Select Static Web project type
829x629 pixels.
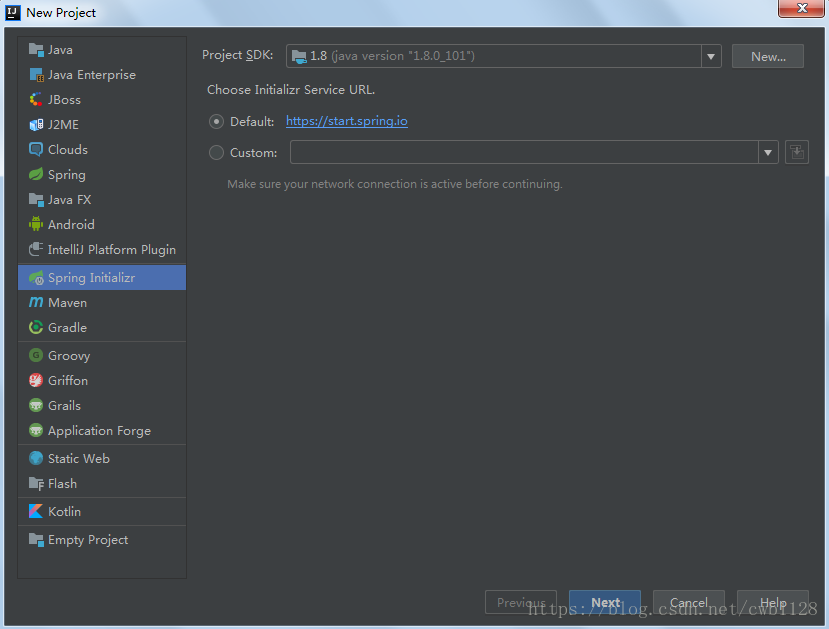102,458
